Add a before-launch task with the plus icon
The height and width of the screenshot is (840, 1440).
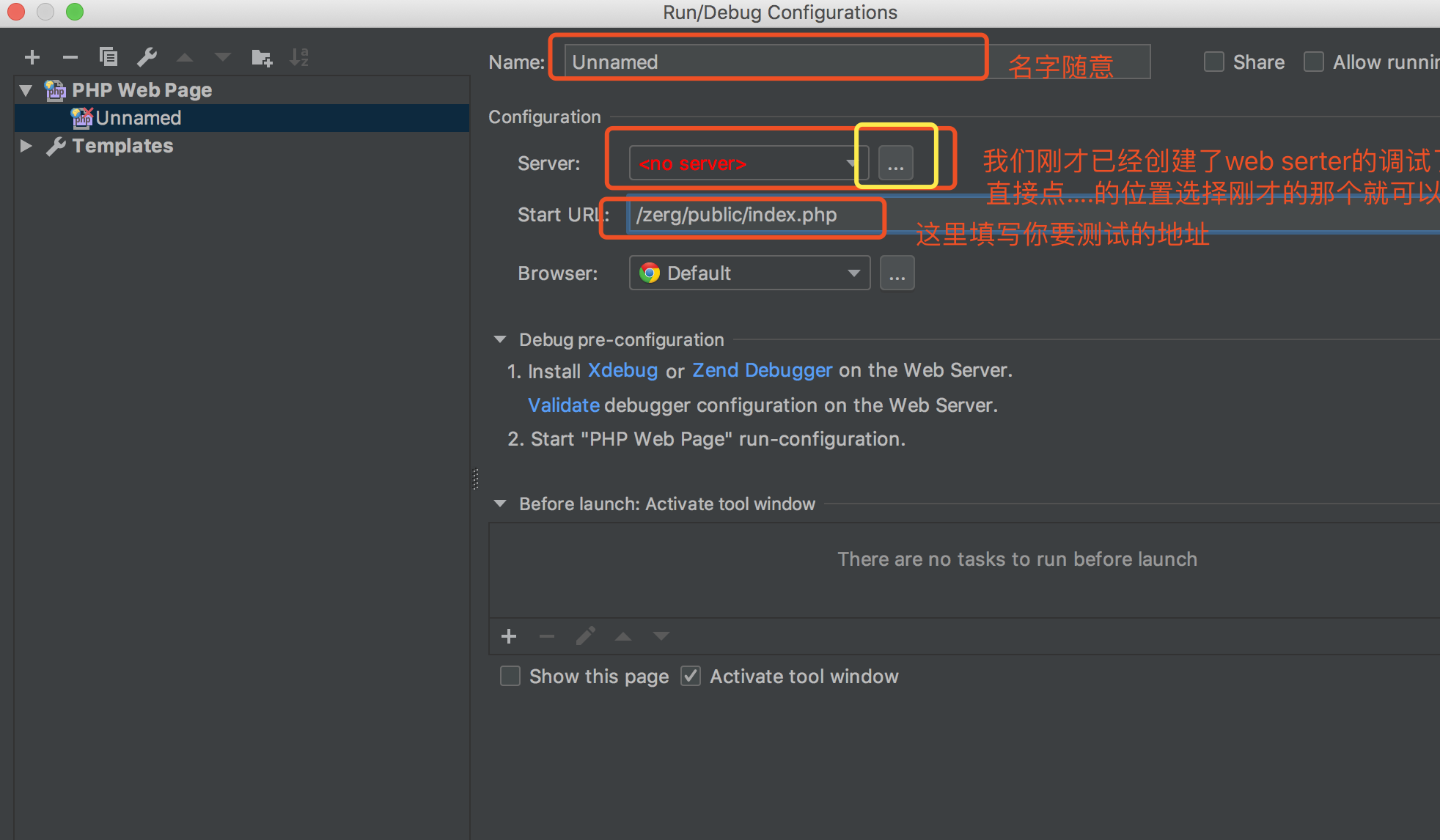click(509, 636)
